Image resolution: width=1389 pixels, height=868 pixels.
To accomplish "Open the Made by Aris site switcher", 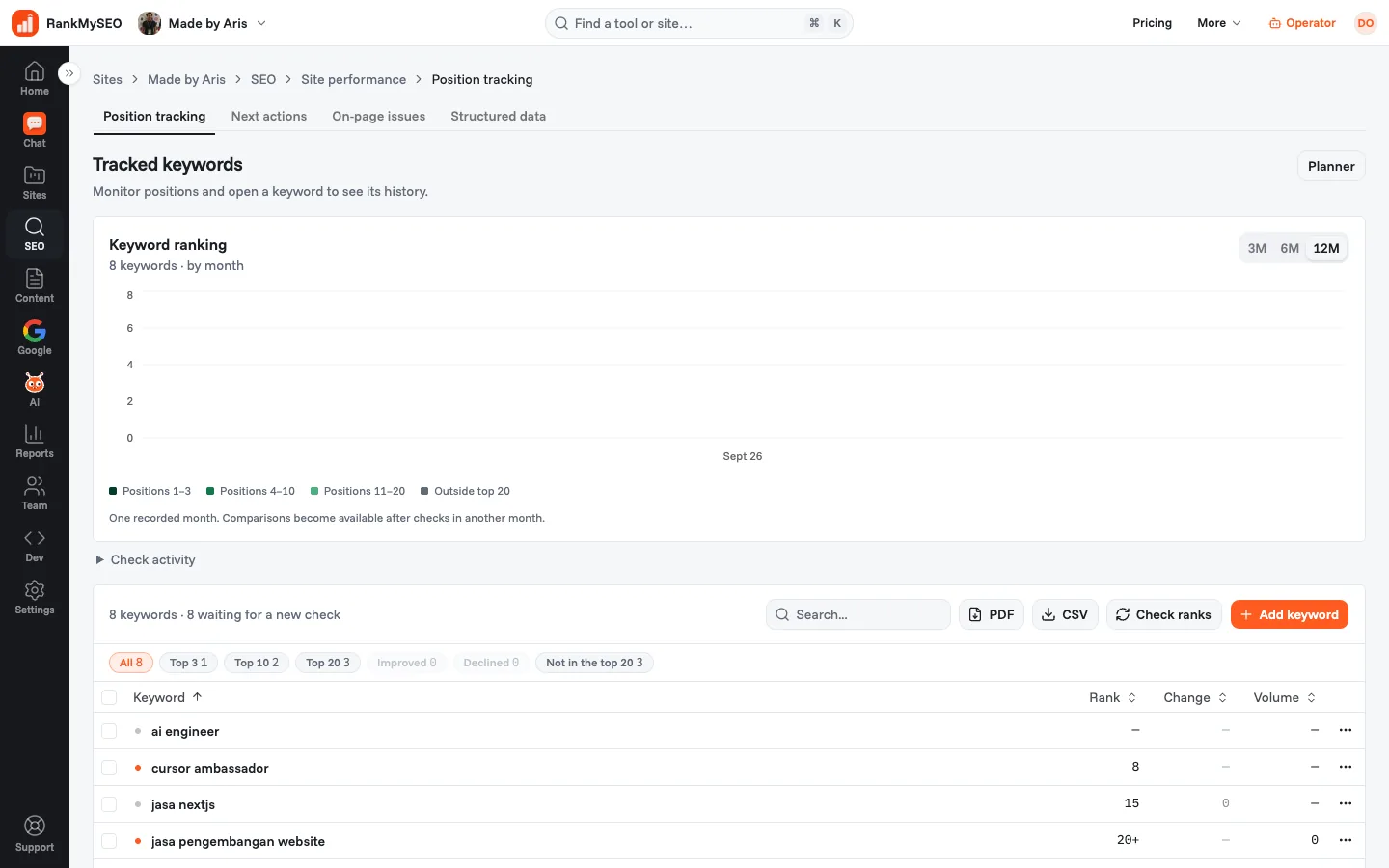I will pos(203,23).
